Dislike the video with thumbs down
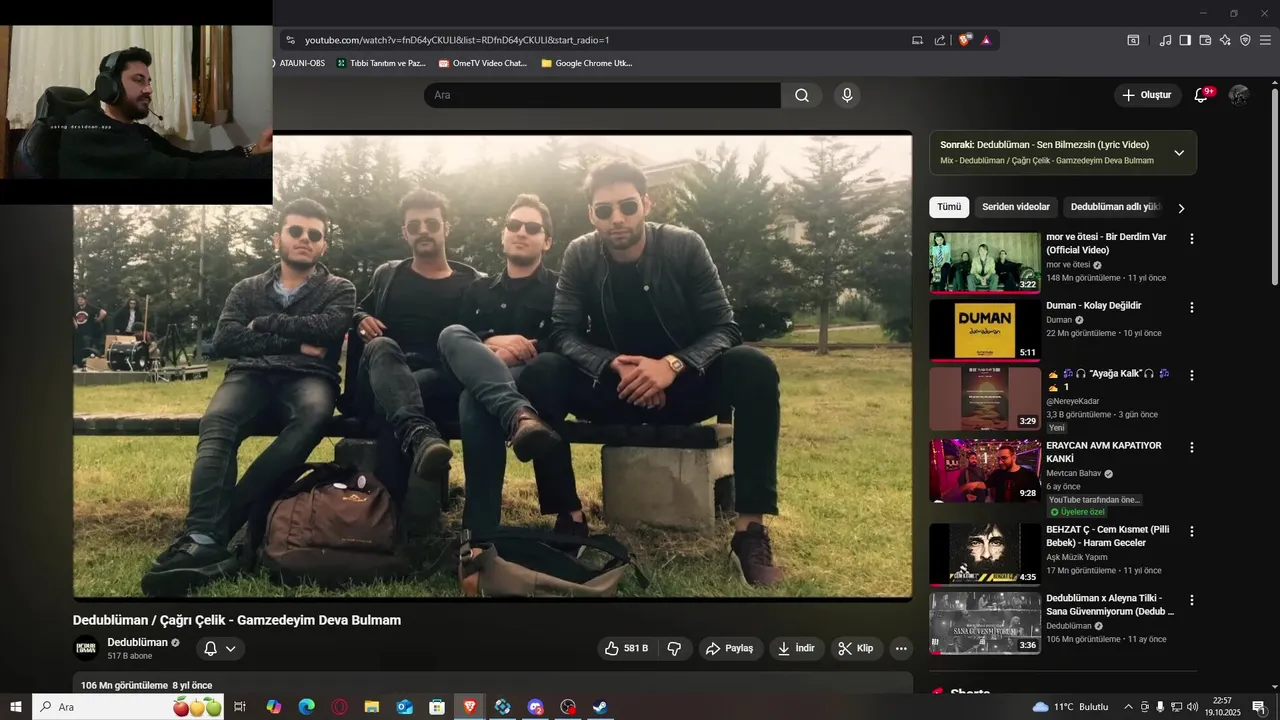The height and width of the screenshot is (720, 1280). coord(674,648)
